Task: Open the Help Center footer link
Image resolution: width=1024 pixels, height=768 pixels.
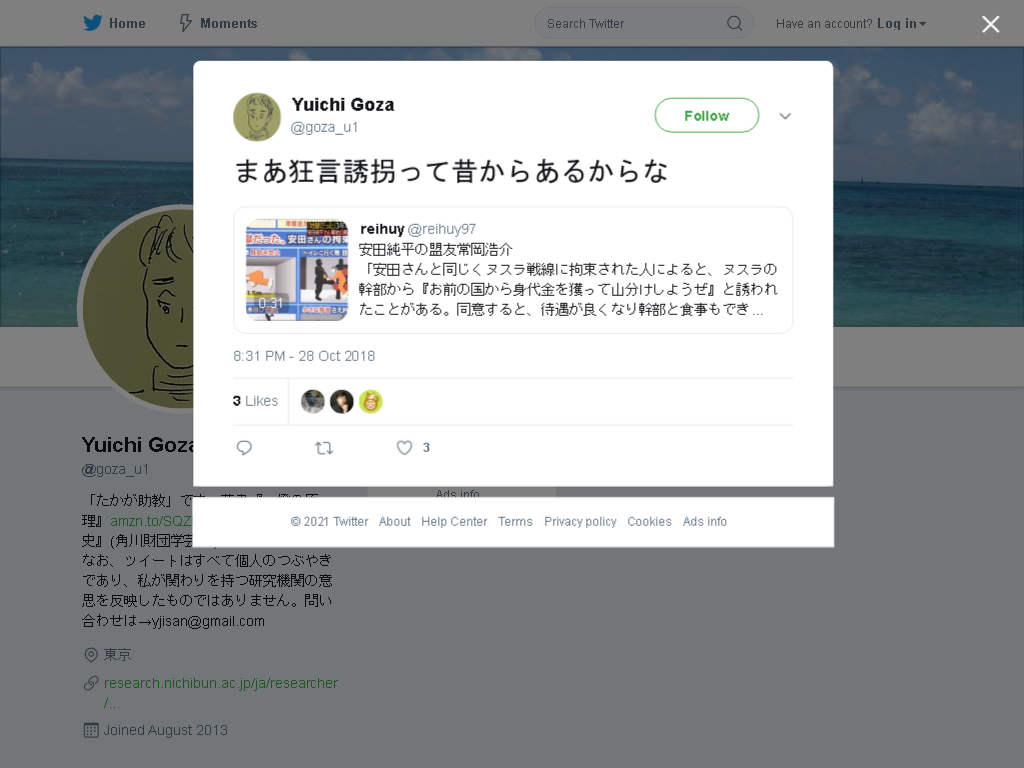Action: pyautogui.click(x=454, y=521)
